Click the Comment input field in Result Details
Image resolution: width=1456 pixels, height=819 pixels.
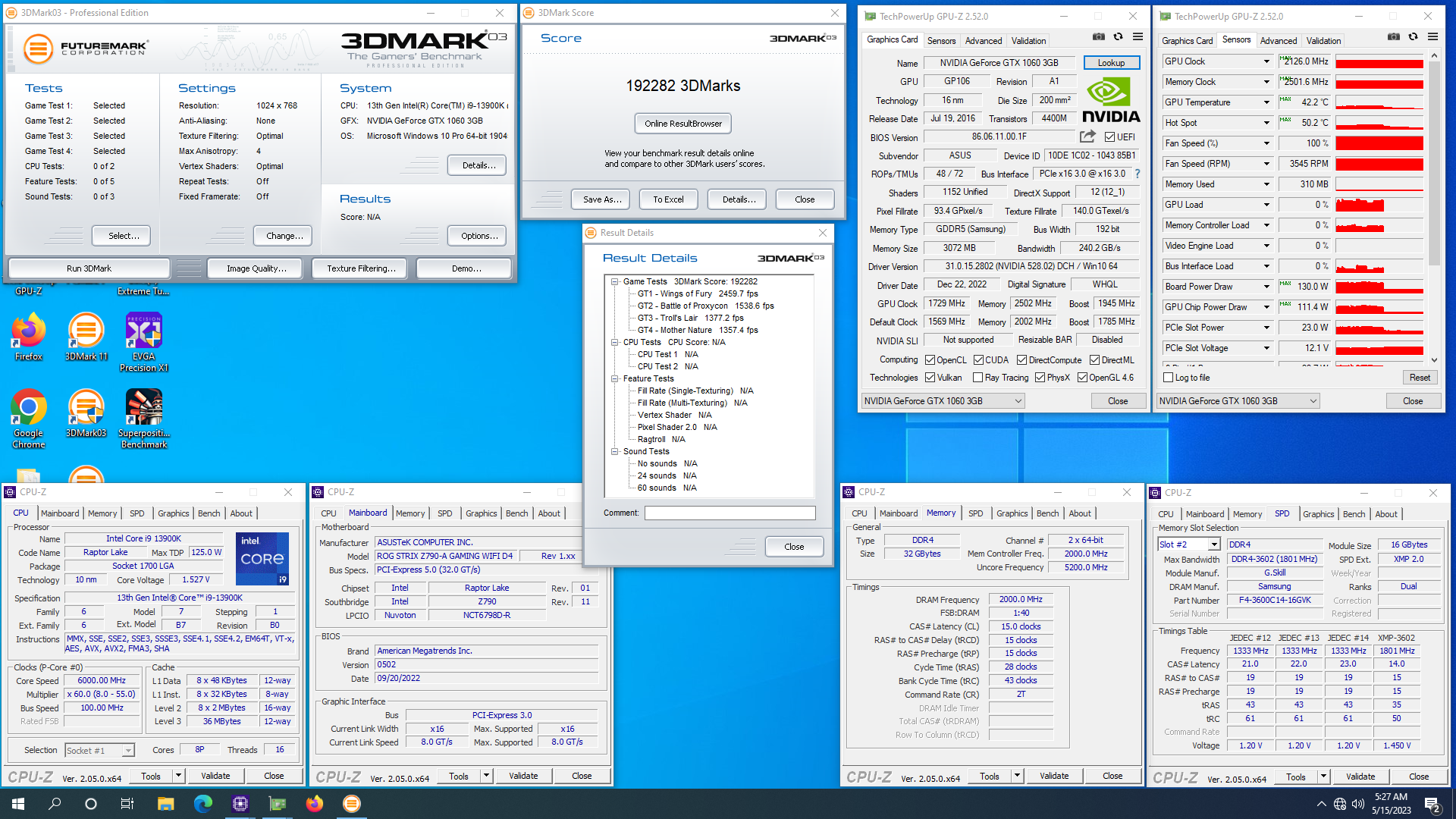(730, 513)
